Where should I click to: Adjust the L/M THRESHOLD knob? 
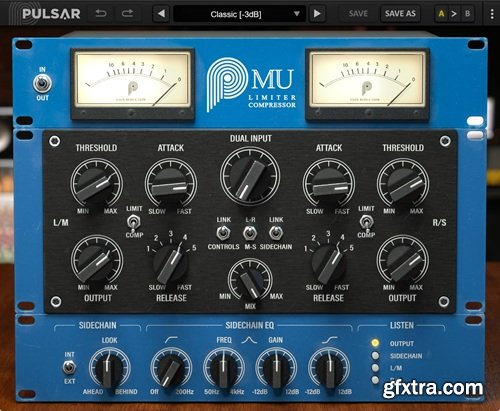(x=96, y=184)
